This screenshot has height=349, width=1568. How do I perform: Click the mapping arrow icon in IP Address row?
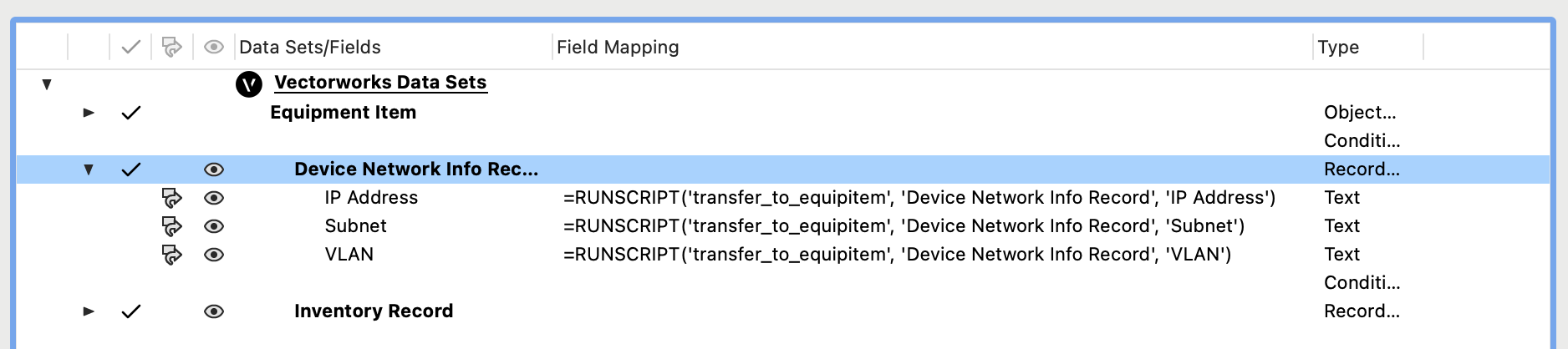(171, 198)
